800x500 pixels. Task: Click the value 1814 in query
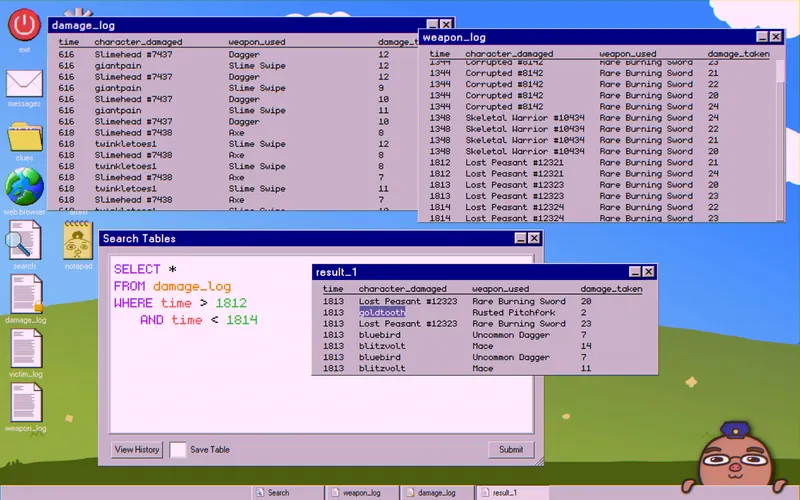242,320
